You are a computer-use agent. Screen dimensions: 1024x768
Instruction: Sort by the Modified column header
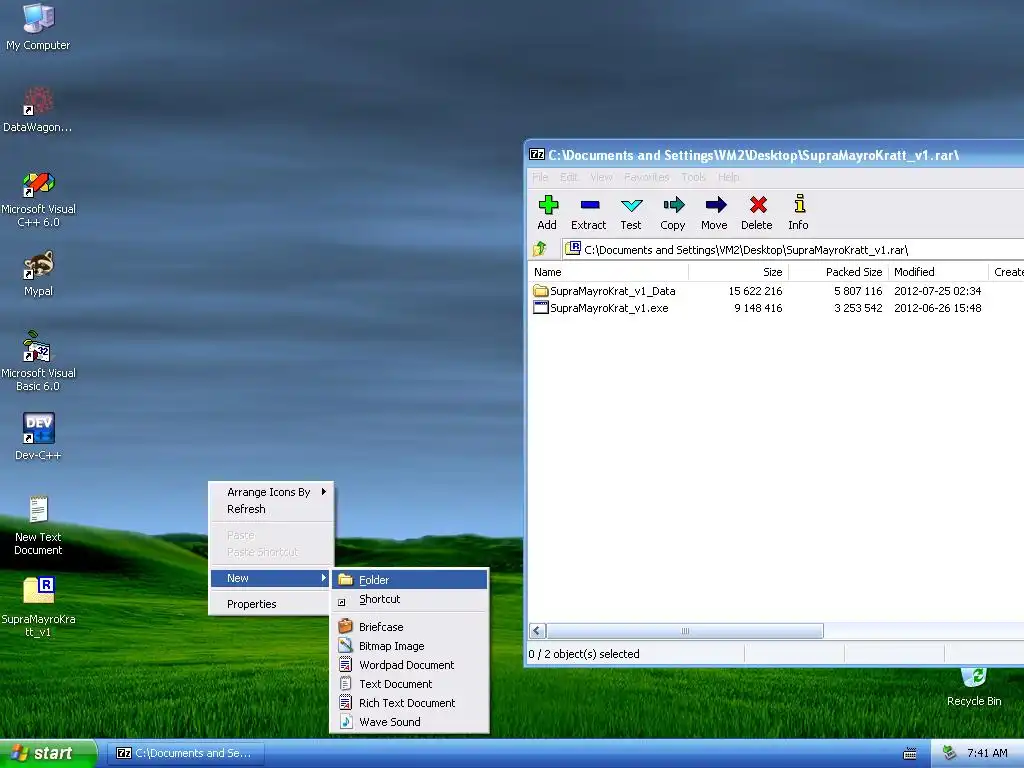tap(938, 272)
